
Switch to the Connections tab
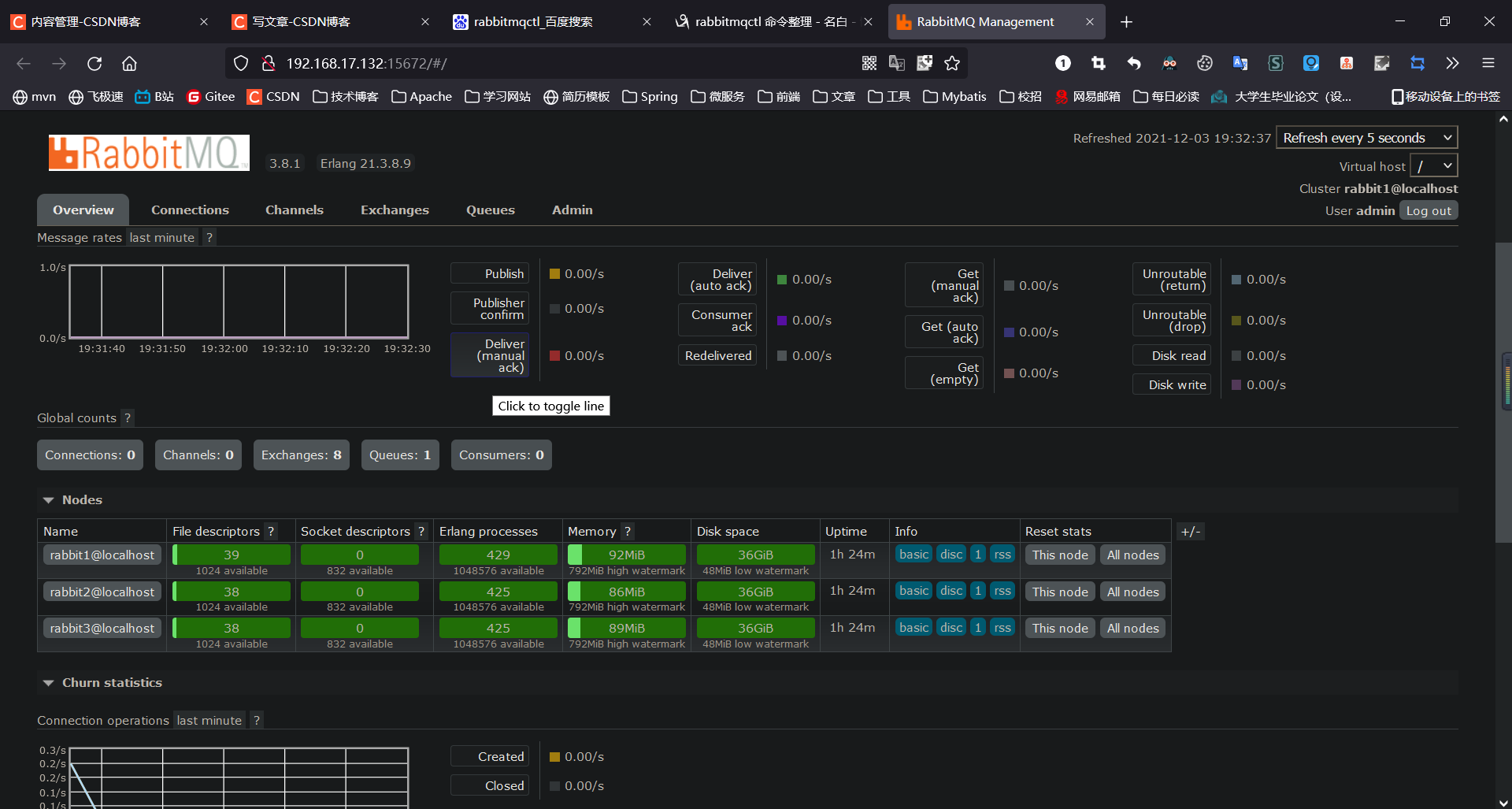pyautogui.click(x=190, y=210)
